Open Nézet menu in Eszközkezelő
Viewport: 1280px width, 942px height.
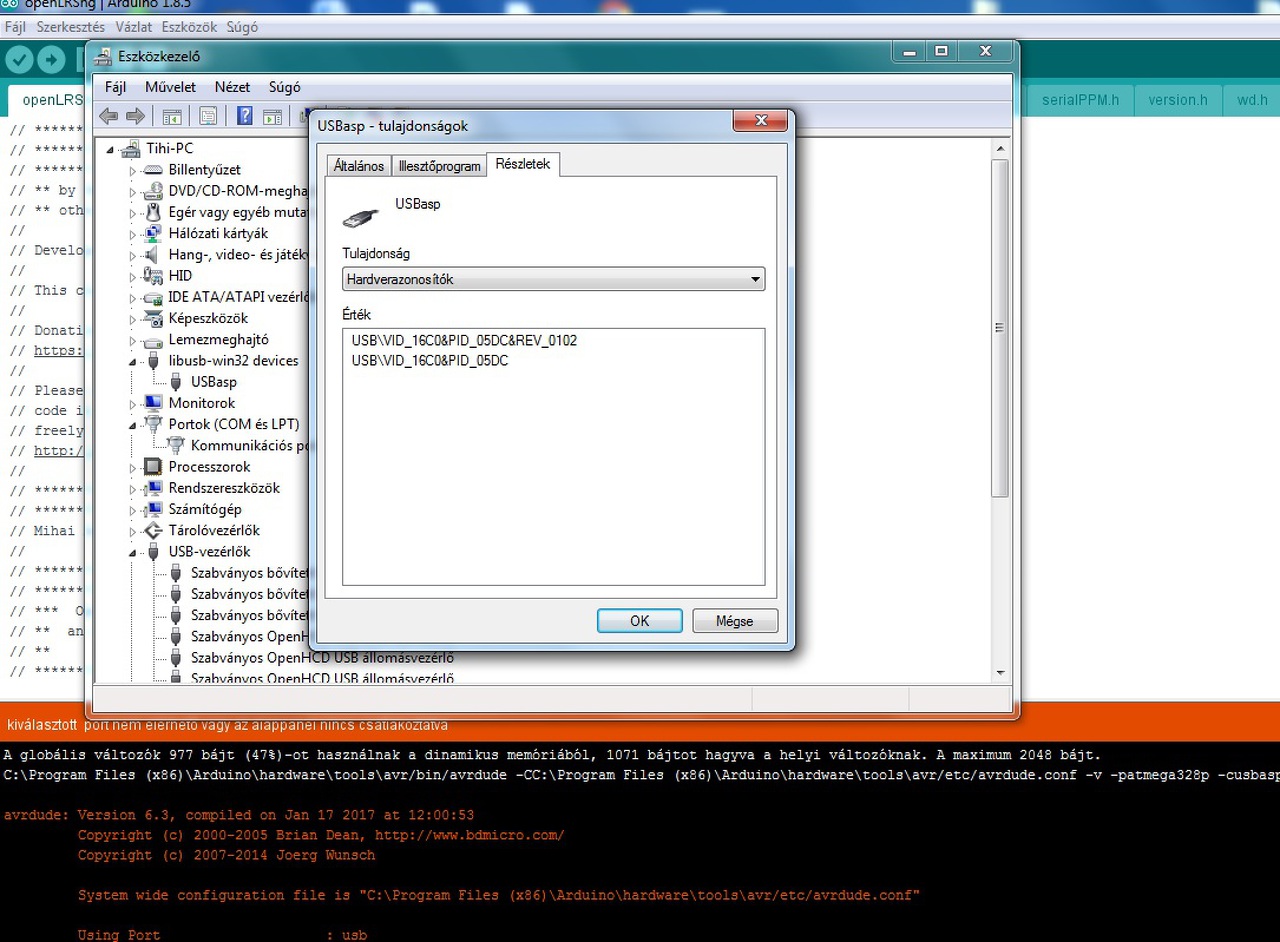coord(232,87)
